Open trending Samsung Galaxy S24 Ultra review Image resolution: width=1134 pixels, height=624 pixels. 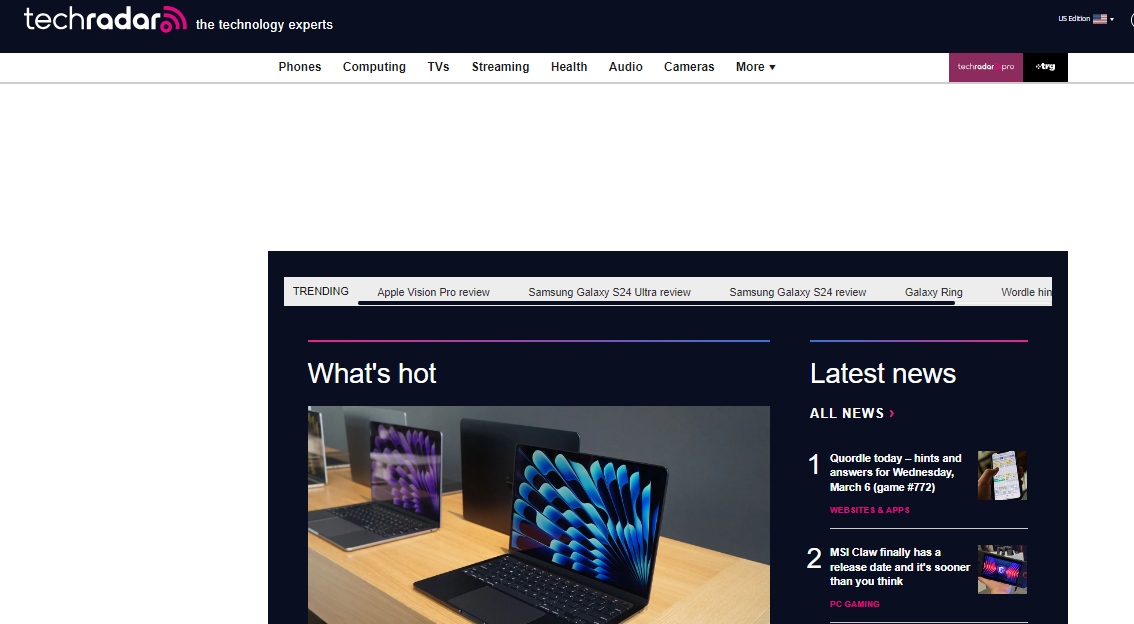pos(609,292)
